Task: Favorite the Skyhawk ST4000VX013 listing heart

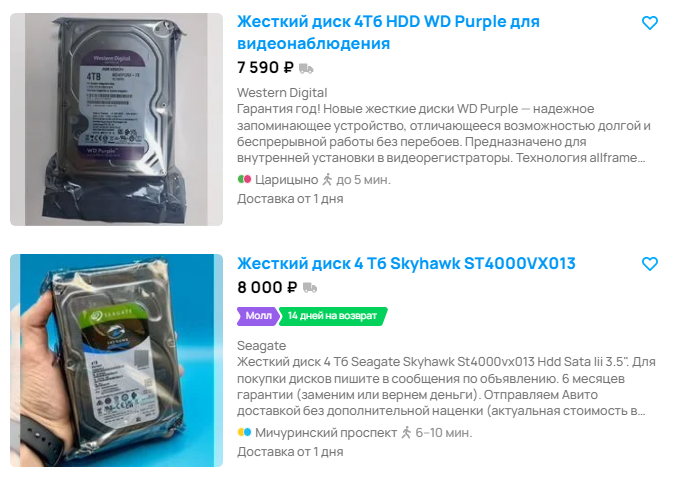Action: pos(649,264)
